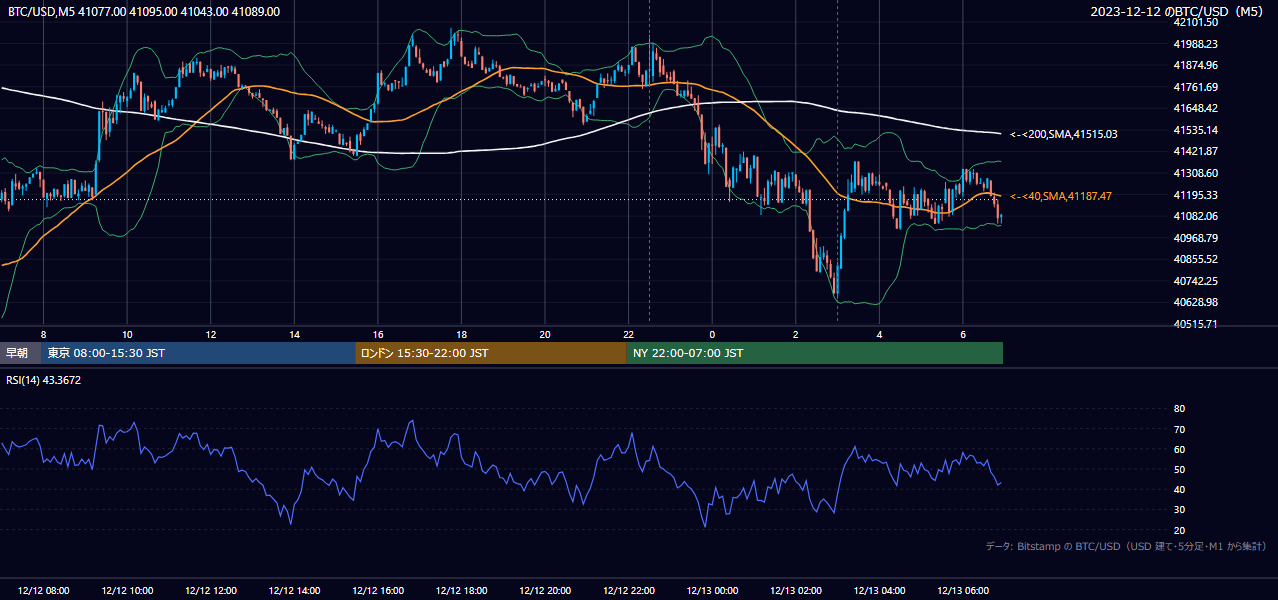
Task: Click the hour tick 20 under price chart
Action: pyautogui.click(x=545, y=333)
